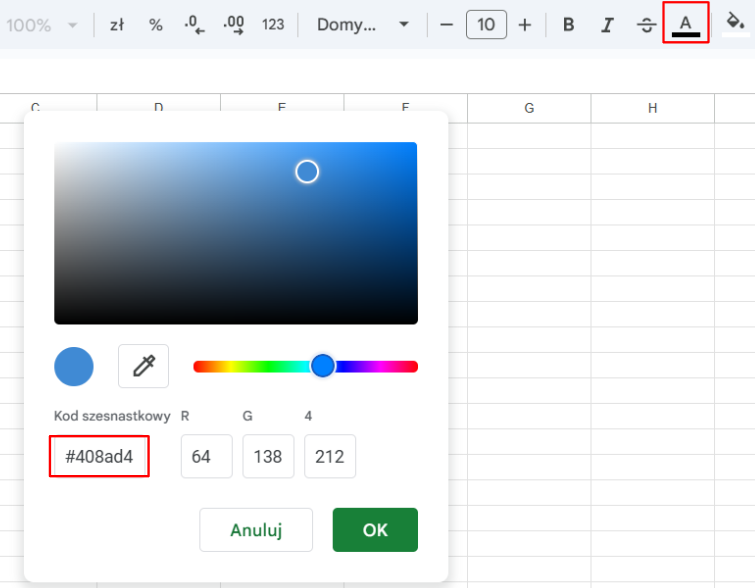This screenshot has width=755, height=588.
Task: Click the Kod szesnastkowy label
Action: tap(112, 416)
